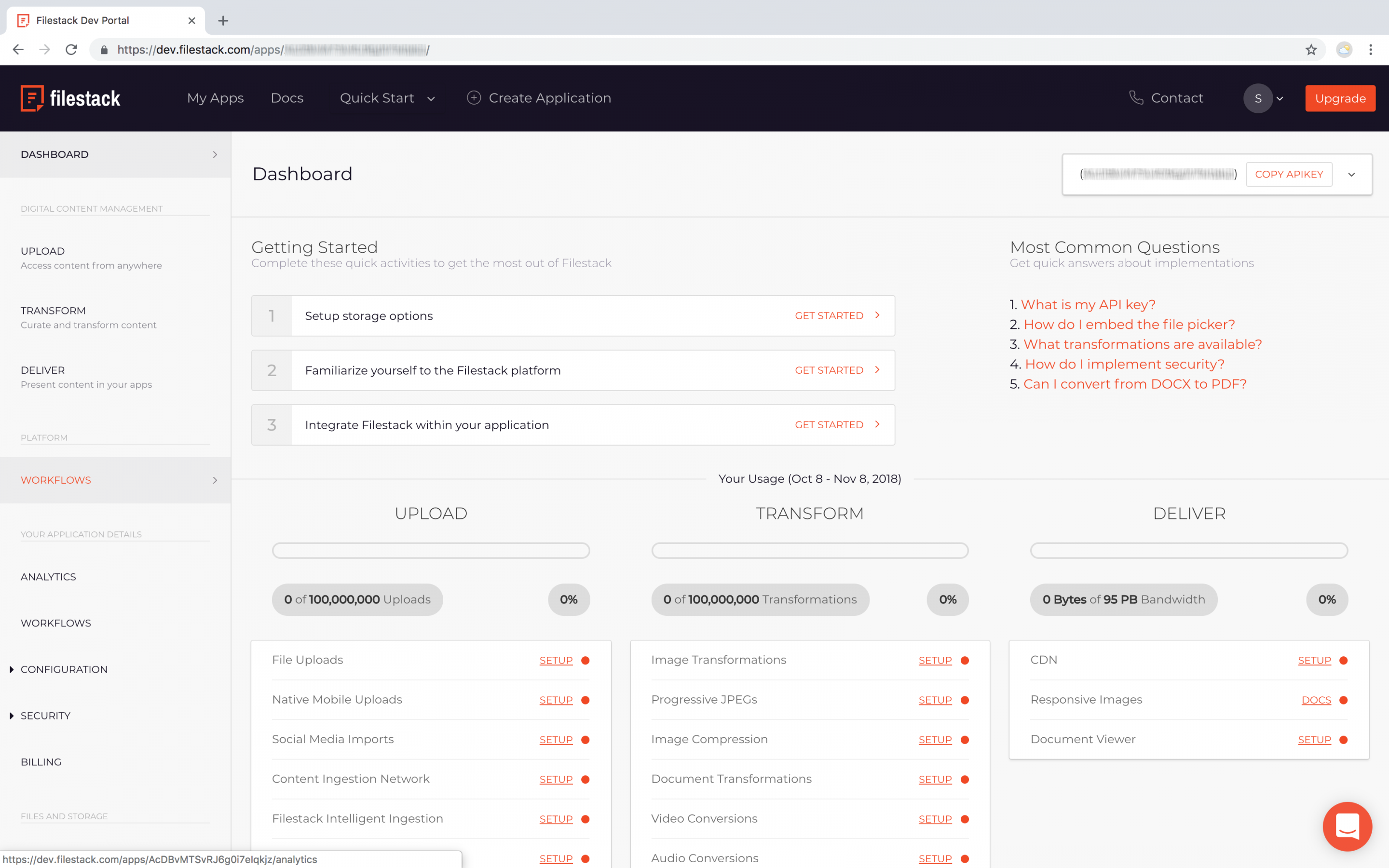Viewport: 1389px width, 868px height.
Task: Open user account dropdown arrow
Action: pyautogui.click(x=1280, y=99)
